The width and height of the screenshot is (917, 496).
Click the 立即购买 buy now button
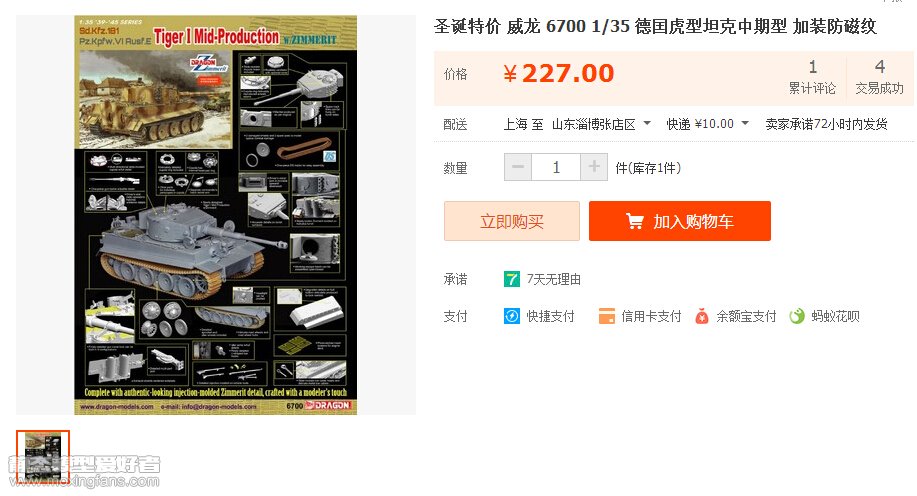click(512, 221)
